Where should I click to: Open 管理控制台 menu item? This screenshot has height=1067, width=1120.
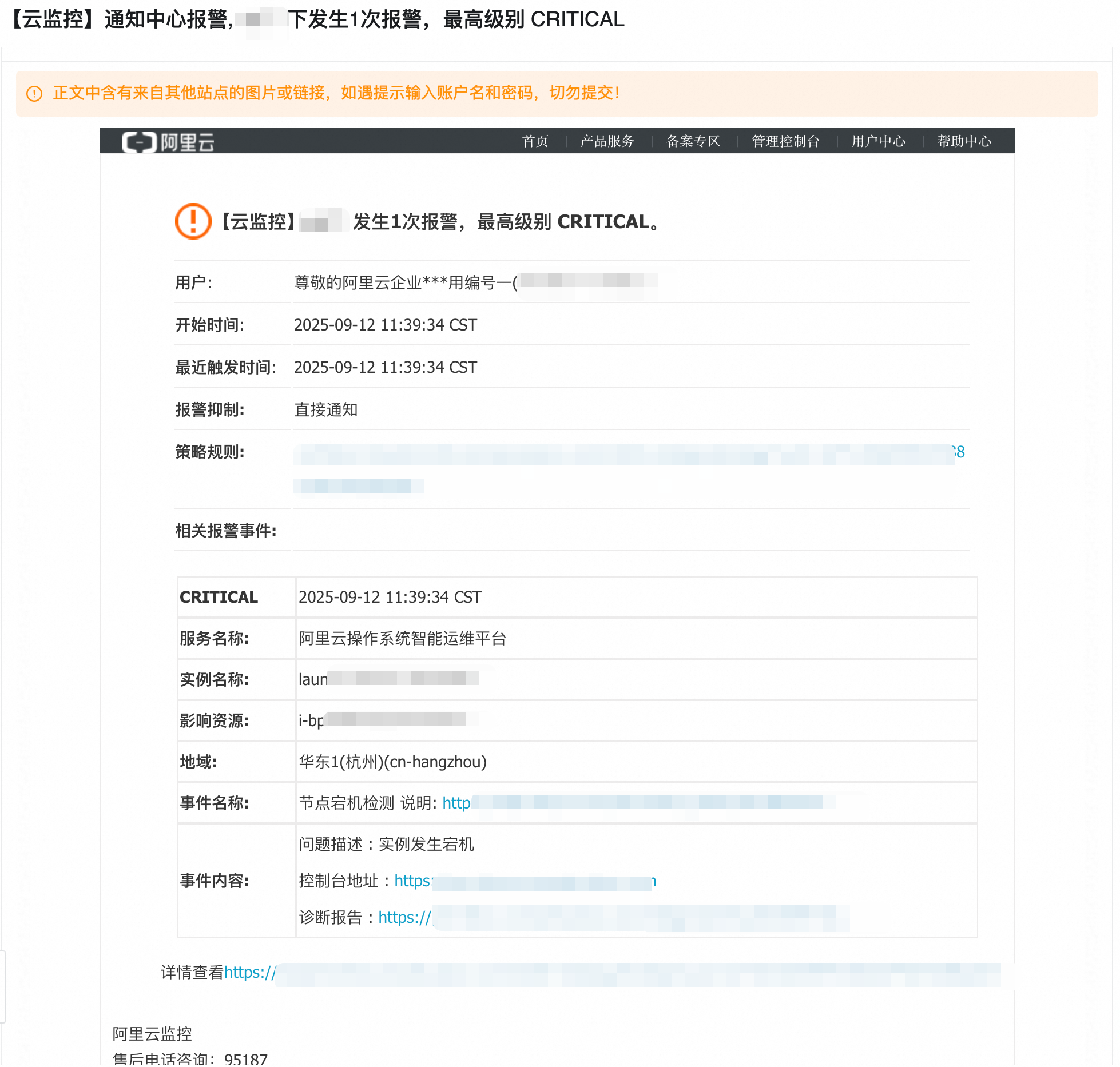click(785, 141)
